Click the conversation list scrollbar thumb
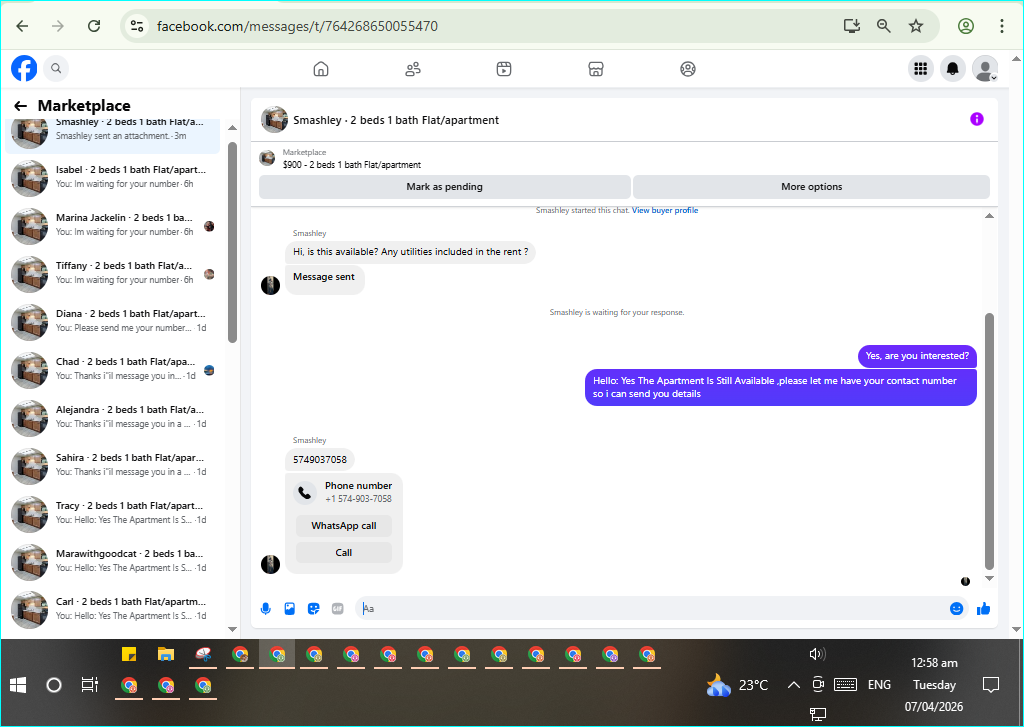The height and width of the screenshot is (727, 1024). coord(232,242)
